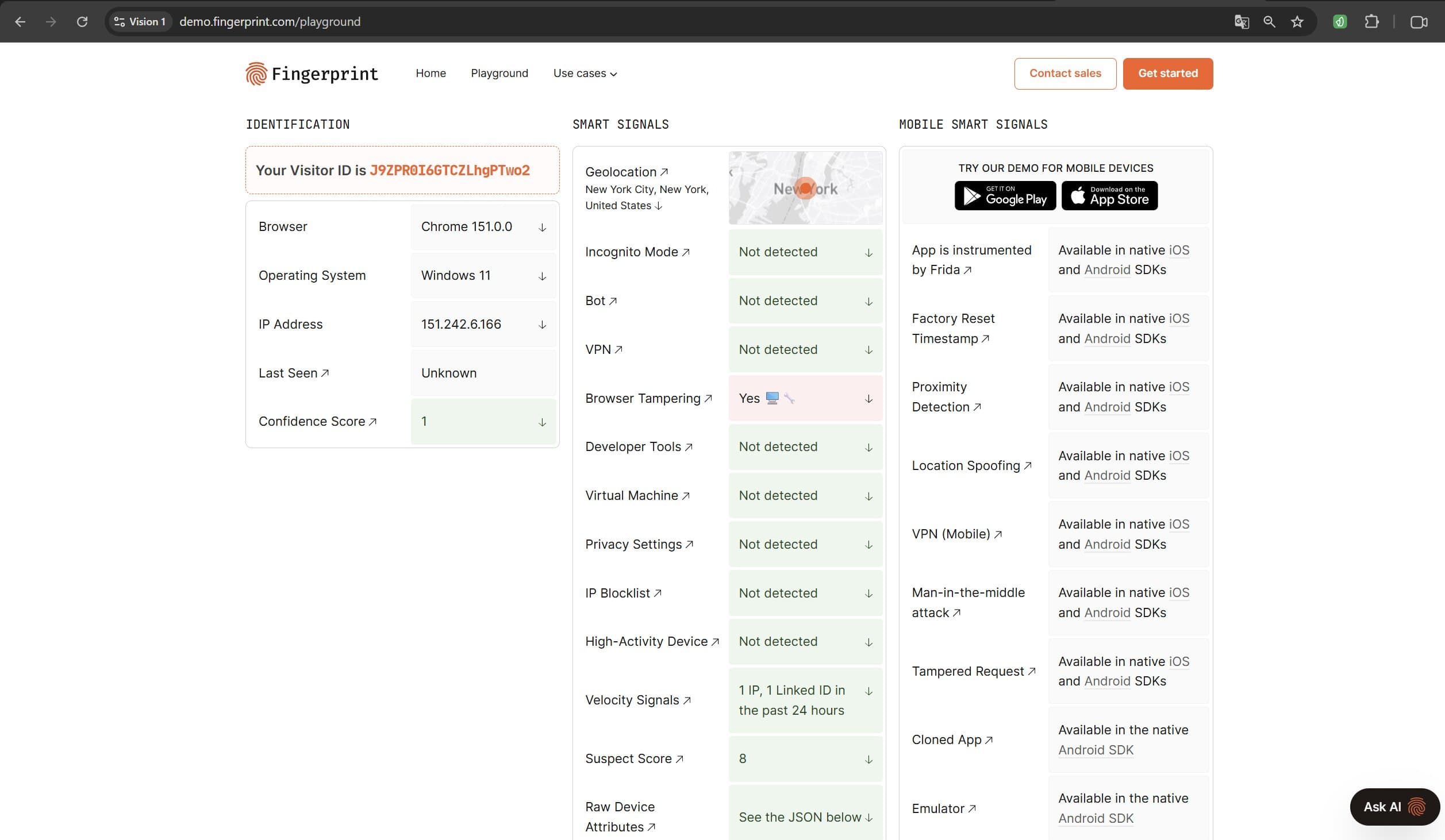
Task: Open the Velocity Signals external link arrow
Action: coord(687,700)
